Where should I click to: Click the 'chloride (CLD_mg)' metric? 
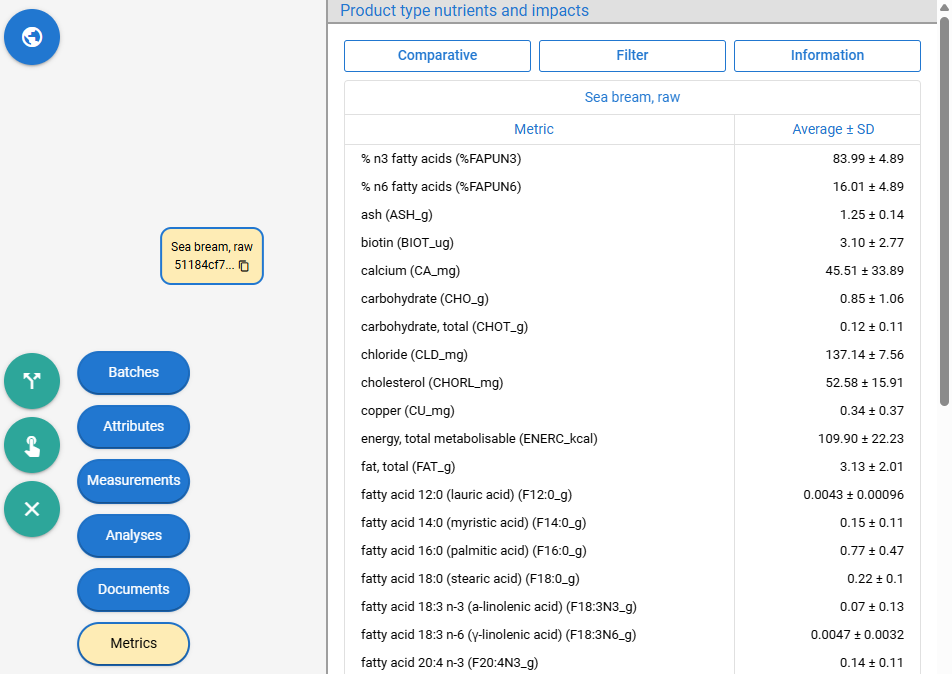click(414, 354)
